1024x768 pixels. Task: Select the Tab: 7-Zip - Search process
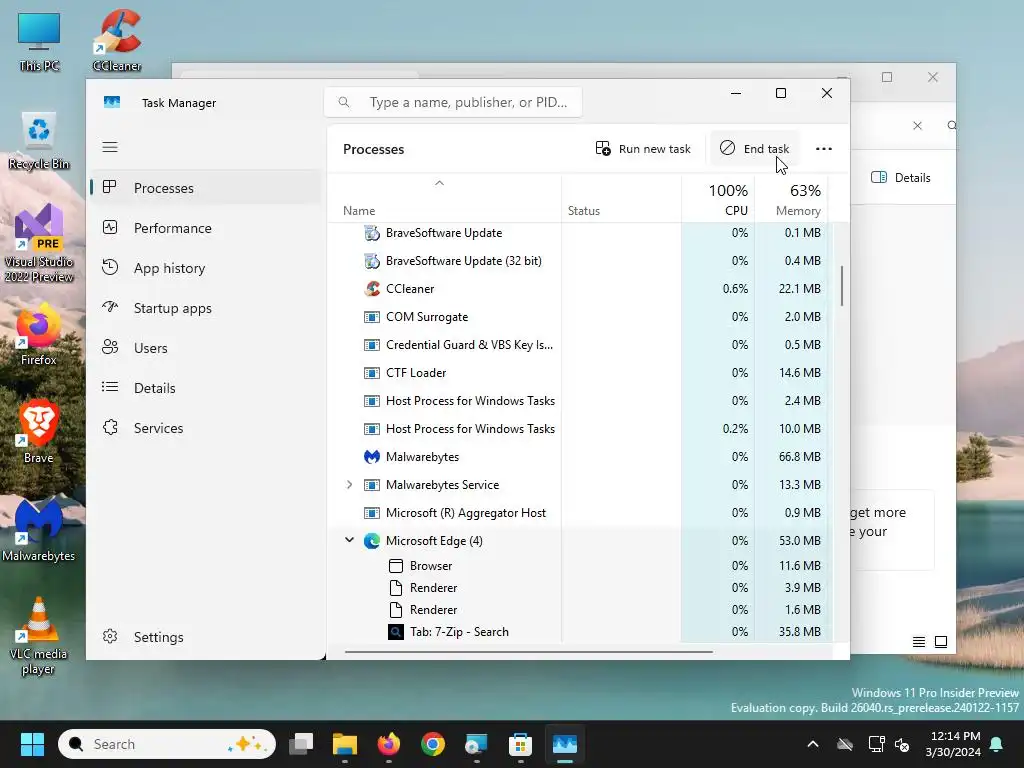pyautogui.click(x=578, y=632)
